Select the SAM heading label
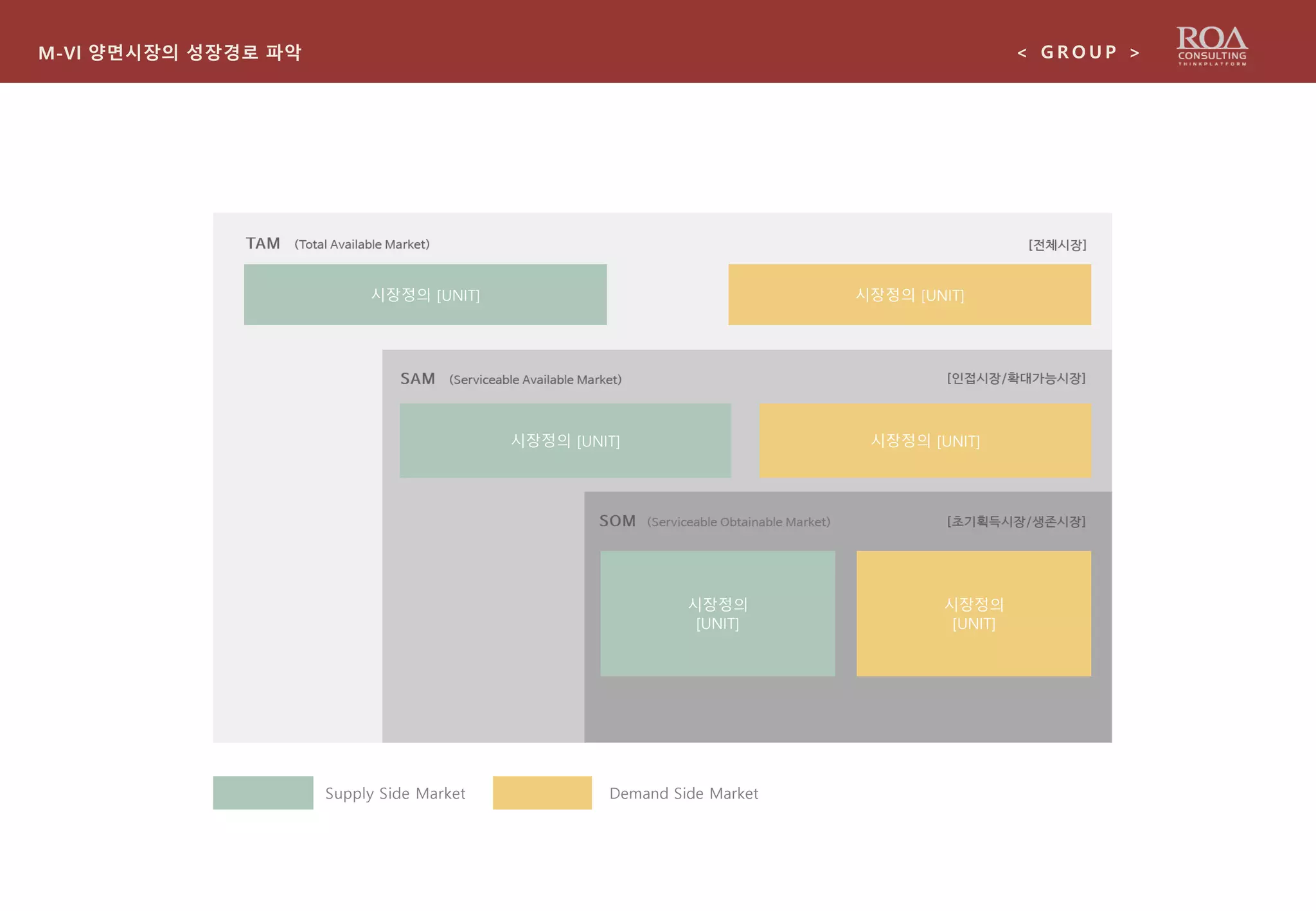Screen dimensions: 1316x911 tap(418, 379)
